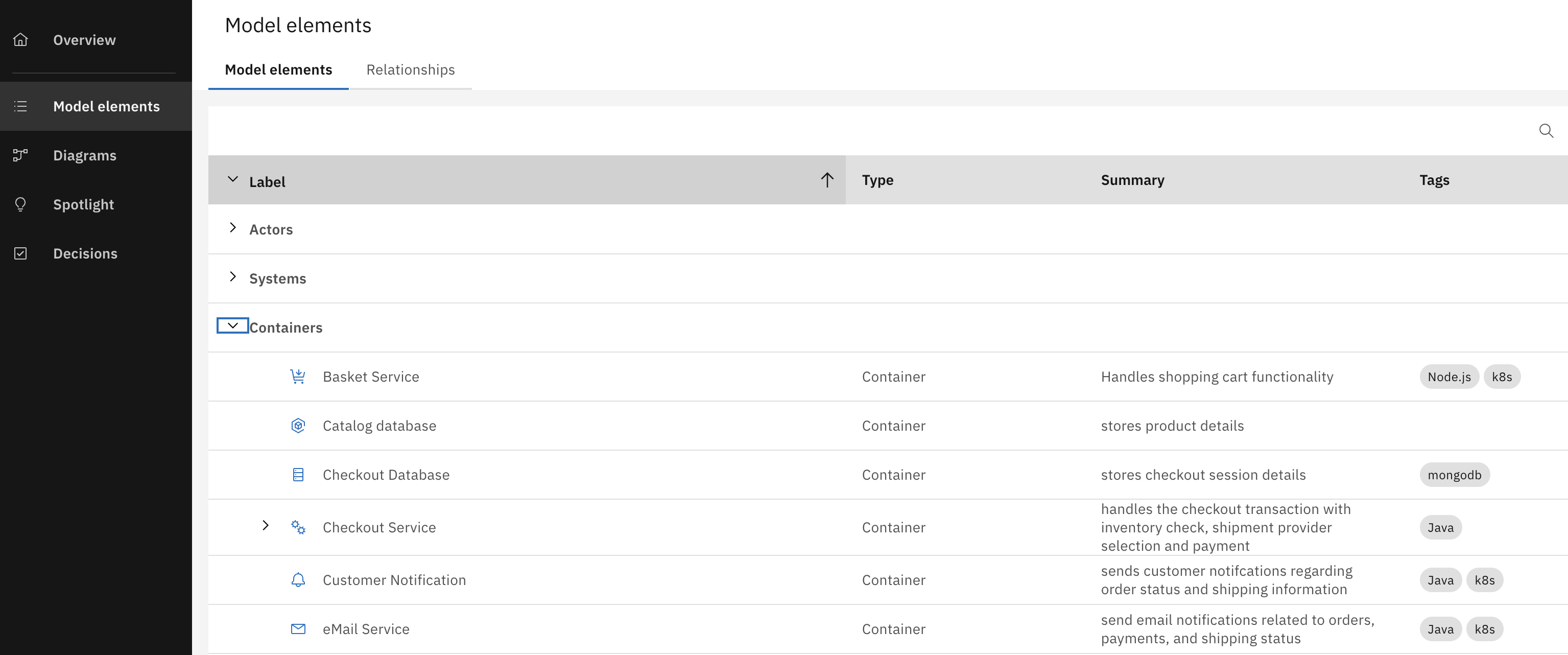This screenshot has width=1568, height=655.
Task: Open Decisions in the sidebar
Action: point(85,254)
